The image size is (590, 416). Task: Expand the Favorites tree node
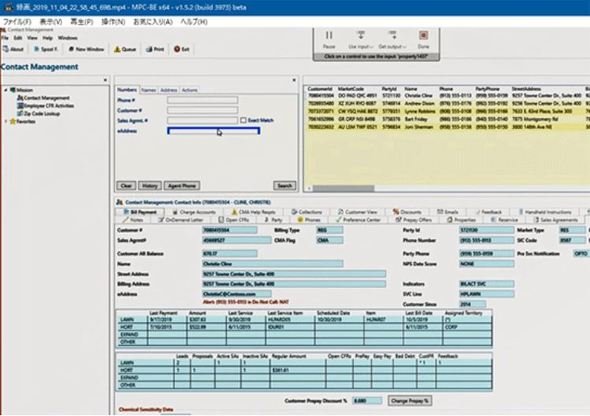[x=6, y=121]
